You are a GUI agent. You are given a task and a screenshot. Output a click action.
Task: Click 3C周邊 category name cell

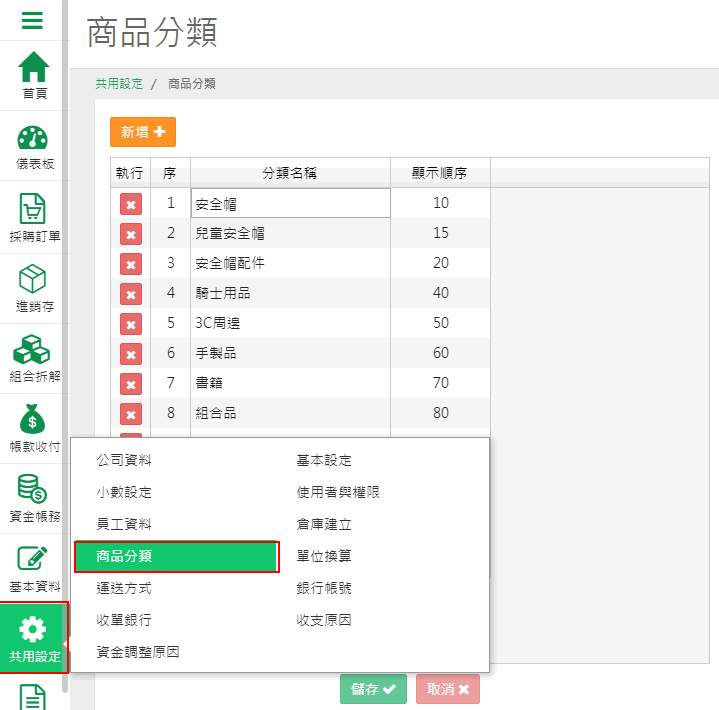(291, 323)
